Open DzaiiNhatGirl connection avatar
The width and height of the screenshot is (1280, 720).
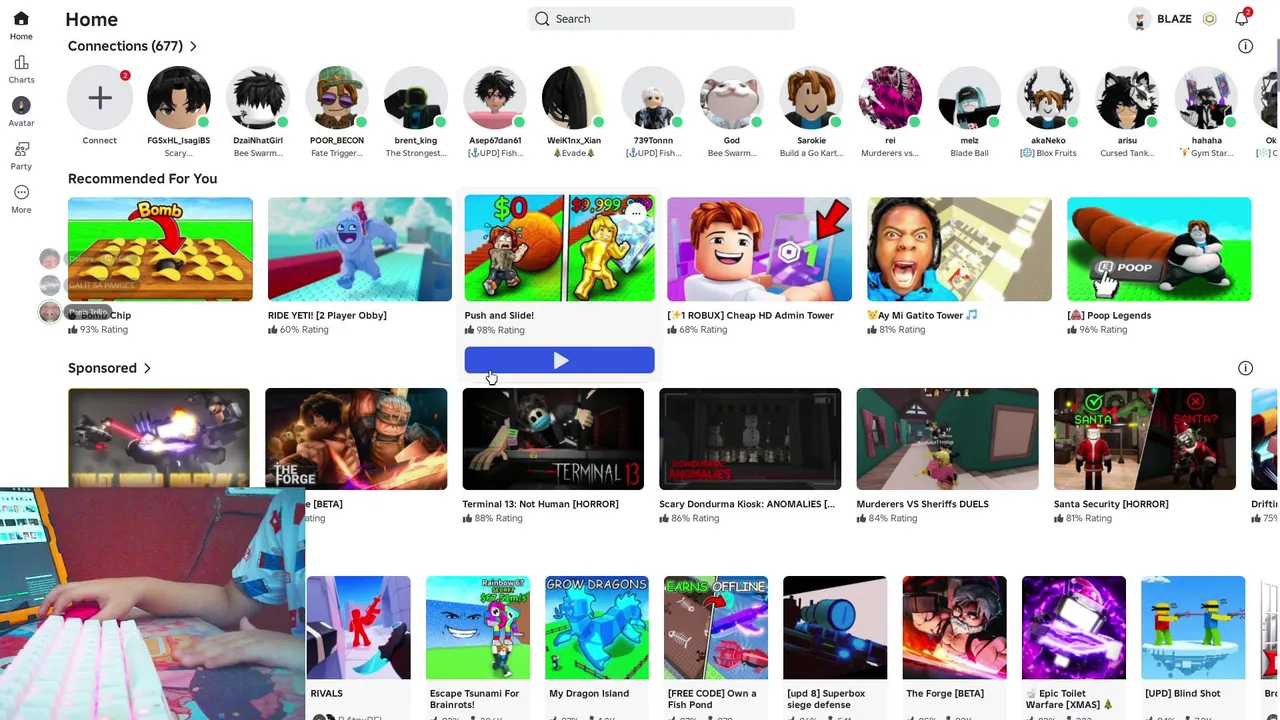[x=258, y=98]
